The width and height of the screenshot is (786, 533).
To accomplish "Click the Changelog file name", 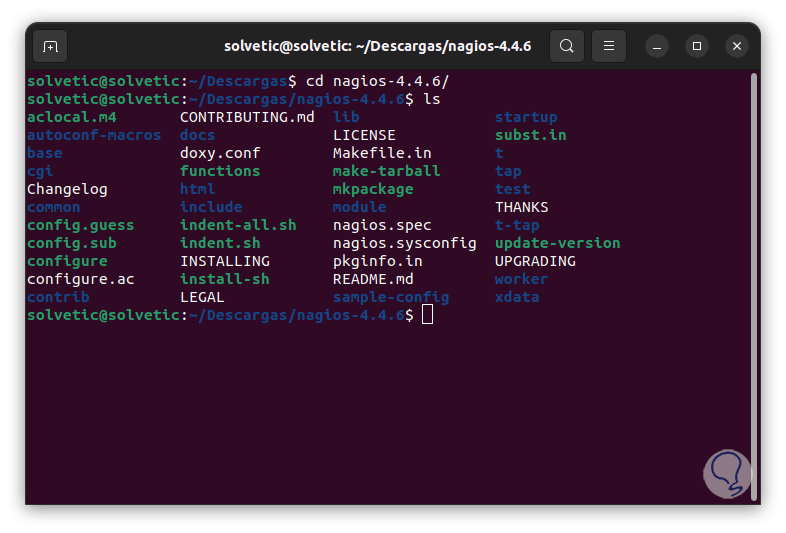I will point(67,190).
